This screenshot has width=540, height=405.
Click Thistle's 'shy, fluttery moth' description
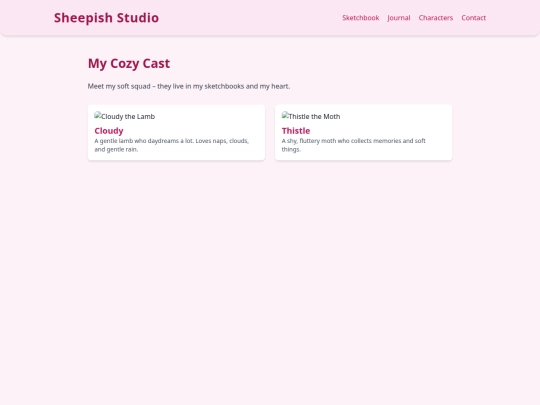[354, 145]
